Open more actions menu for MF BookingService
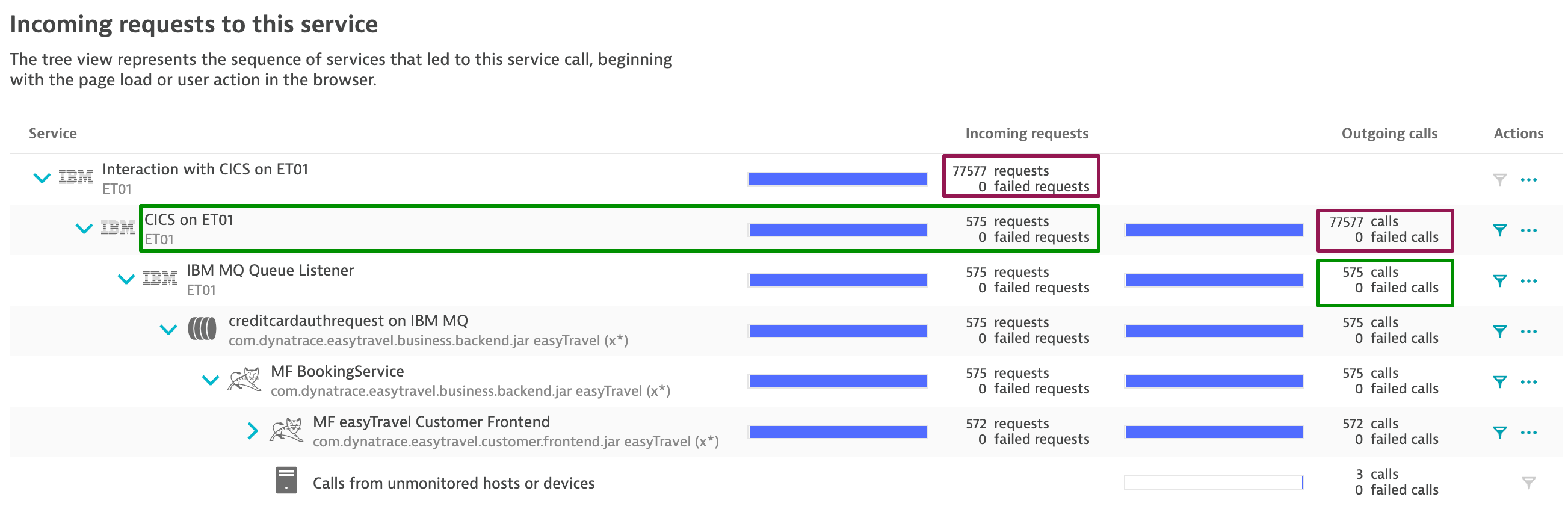This screenshot has height=515, width=1568. pyautogui.click(x=1528, y=382)
